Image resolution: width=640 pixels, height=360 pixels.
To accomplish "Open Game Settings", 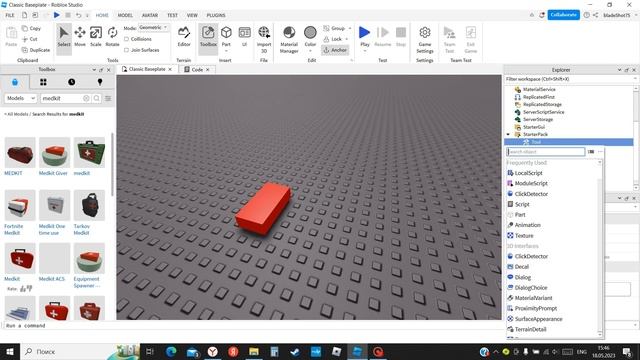I will click(x=425, y=40).
